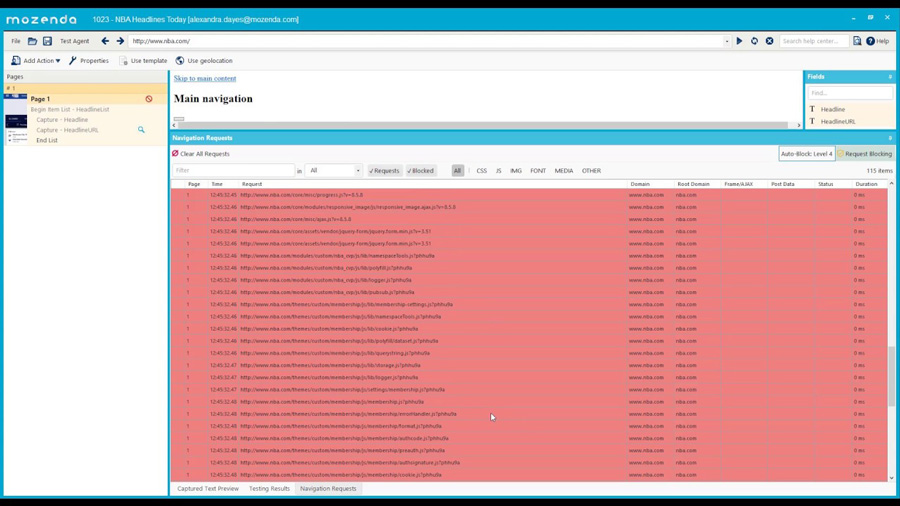Open Help via the question mark icon

tap(870, 41)
